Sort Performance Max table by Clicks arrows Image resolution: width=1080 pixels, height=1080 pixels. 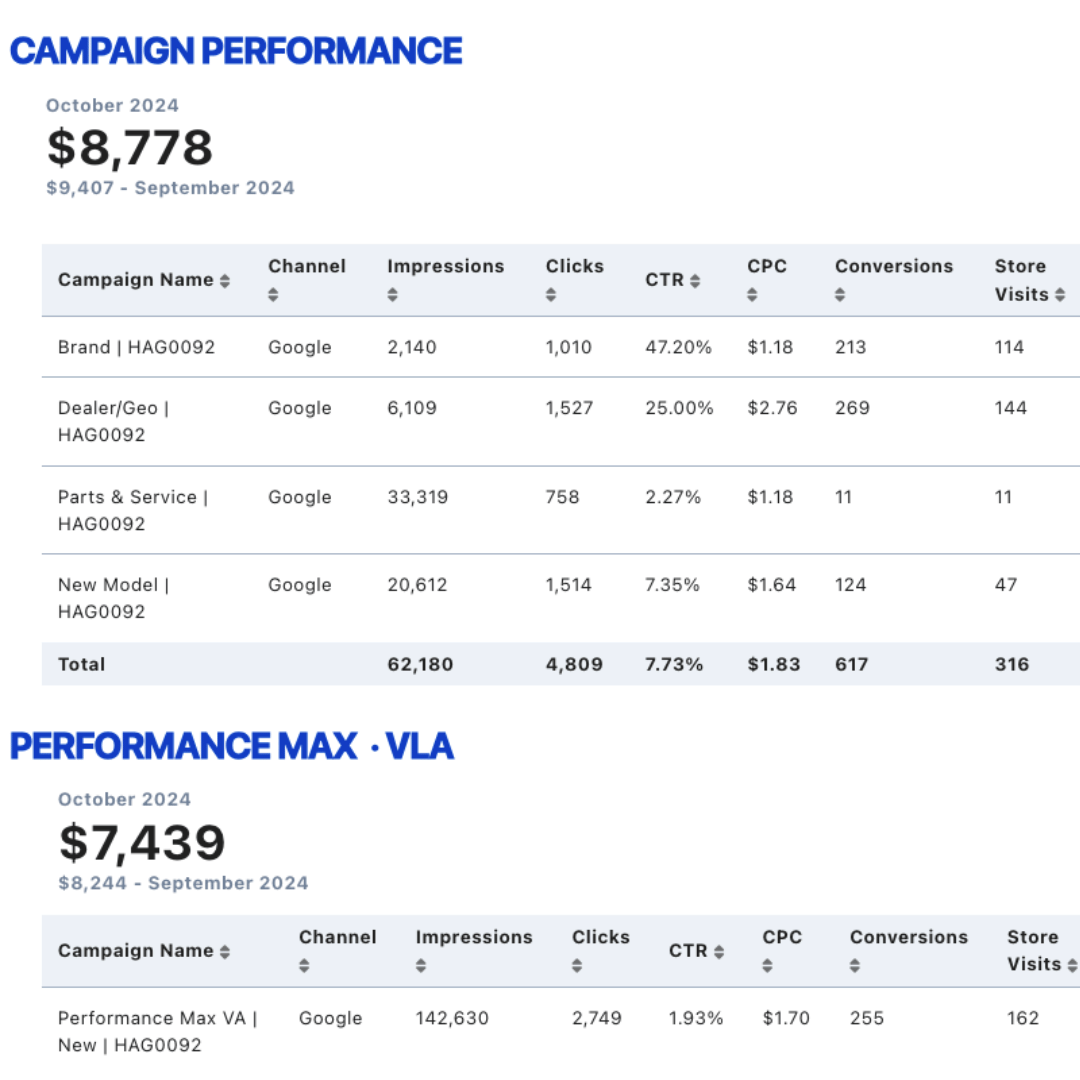point(577,966)
